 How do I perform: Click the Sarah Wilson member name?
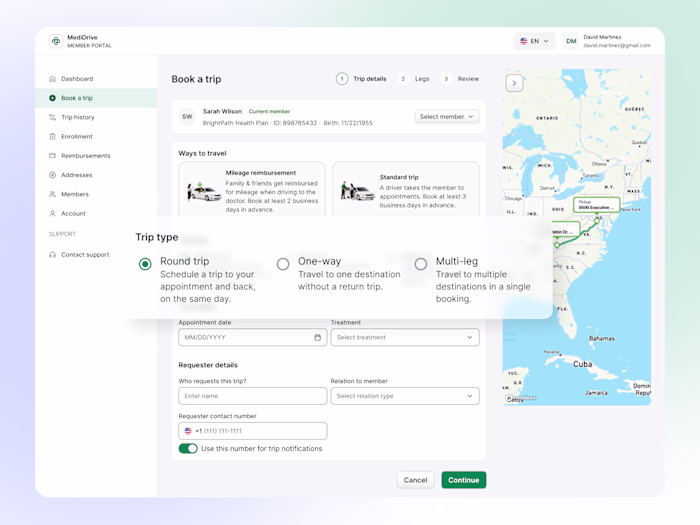pos(222,112)
